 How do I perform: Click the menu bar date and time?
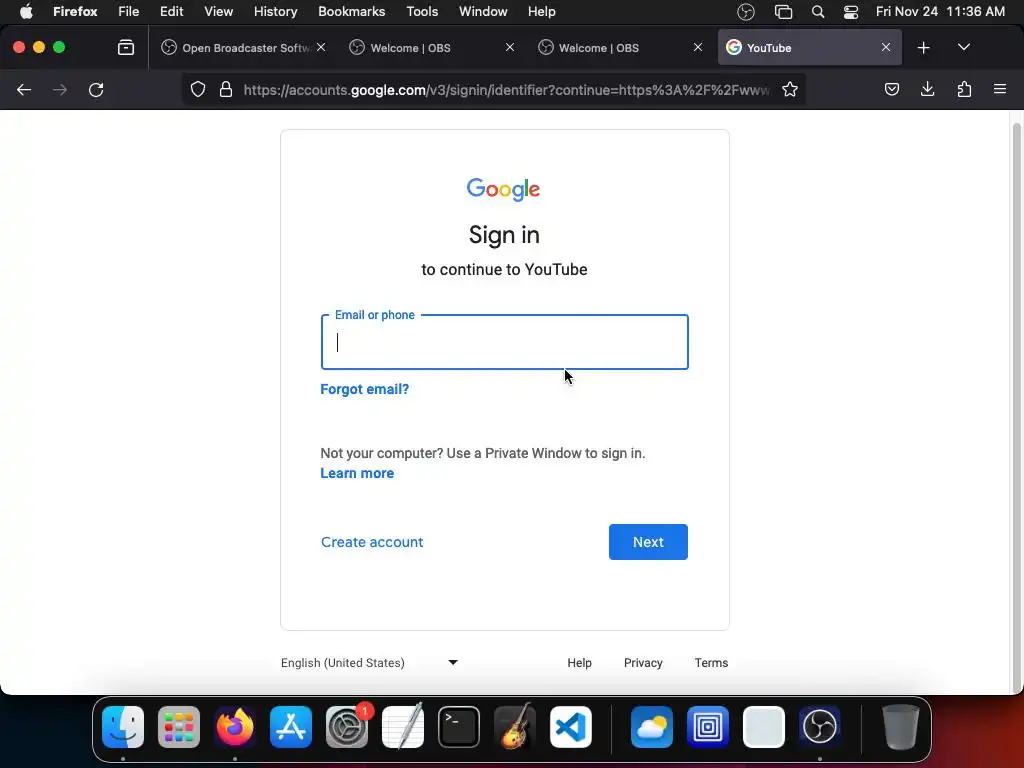point(940,12)
